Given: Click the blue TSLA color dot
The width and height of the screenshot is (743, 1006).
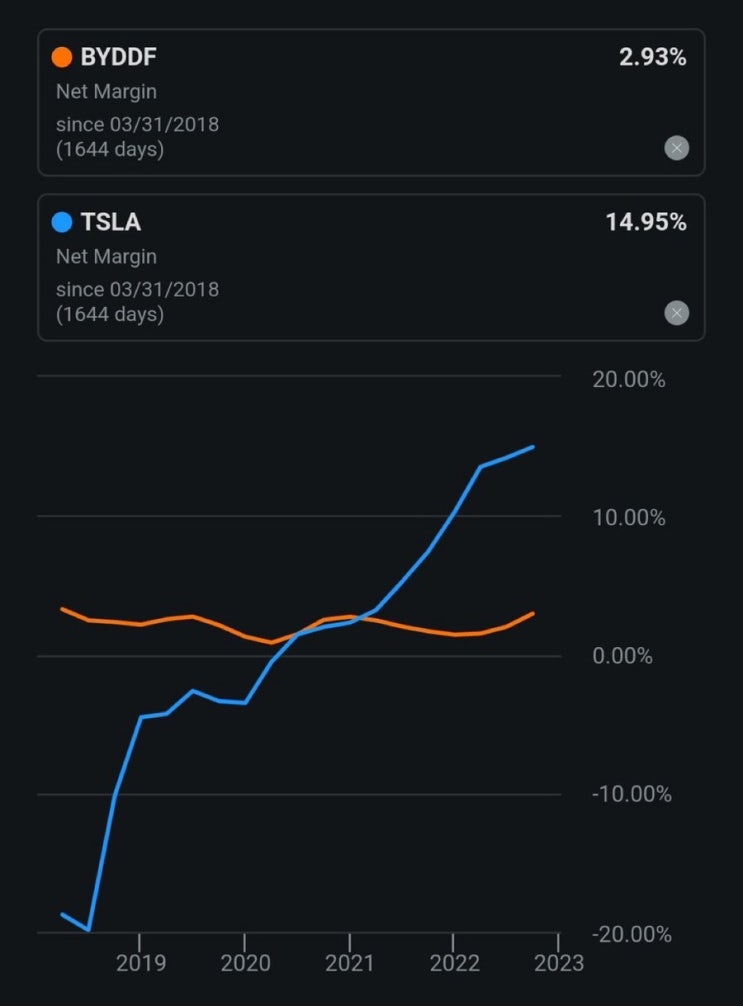Looking at the screenshot, I should click(x=62, y=222).
